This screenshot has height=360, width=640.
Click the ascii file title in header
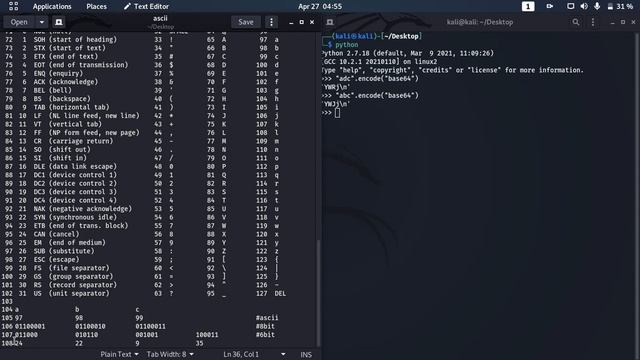(x=160, y=18)
